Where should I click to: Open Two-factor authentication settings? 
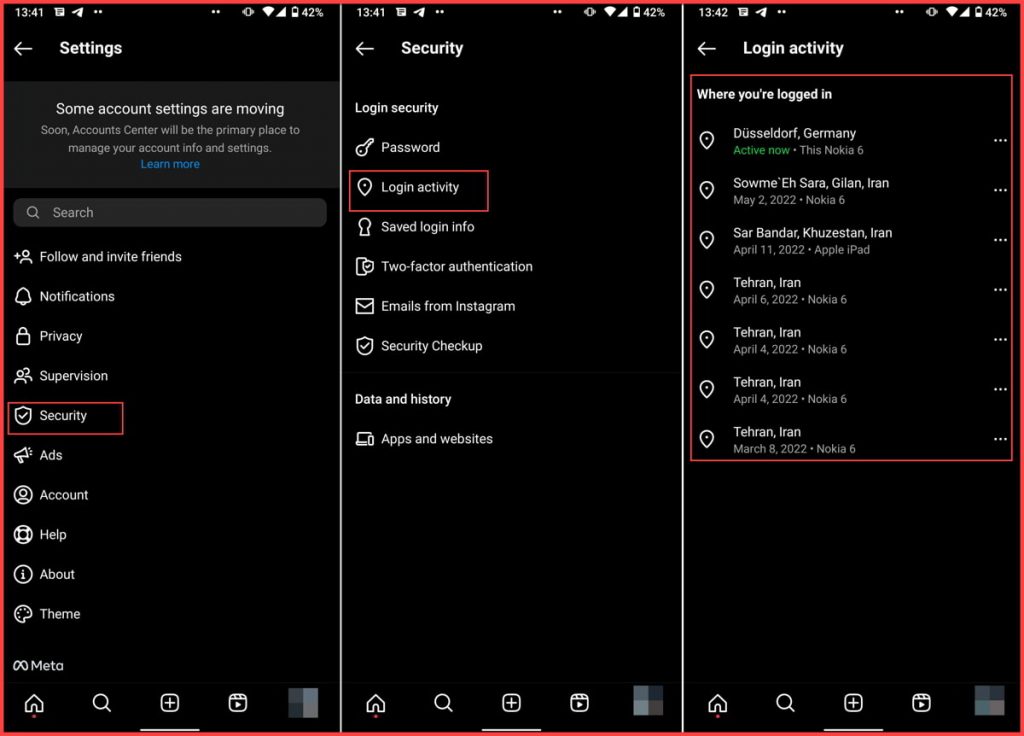tap(456, 267)
